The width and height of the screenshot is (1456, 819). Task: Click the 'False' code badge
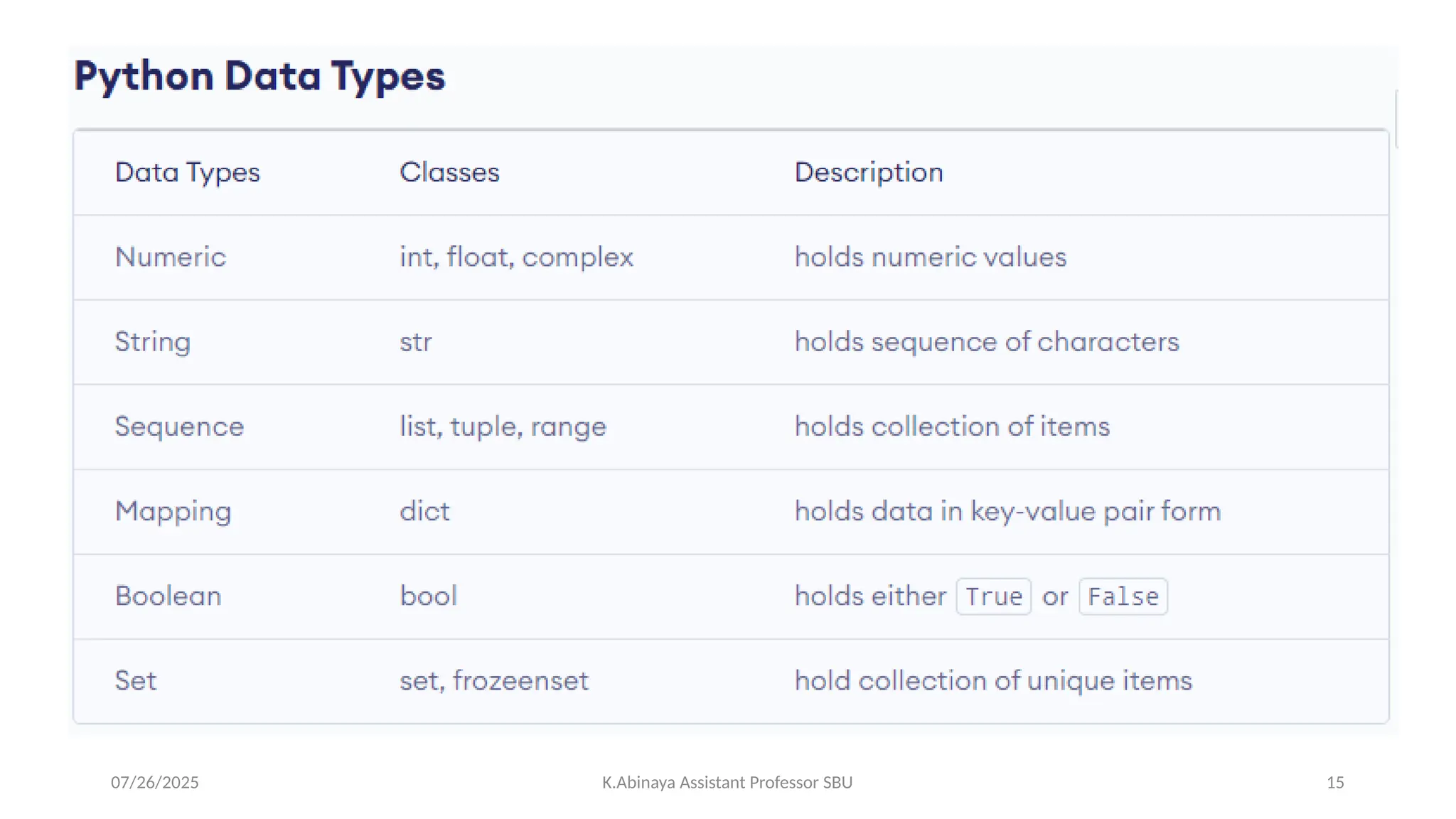pos(1123,596)
